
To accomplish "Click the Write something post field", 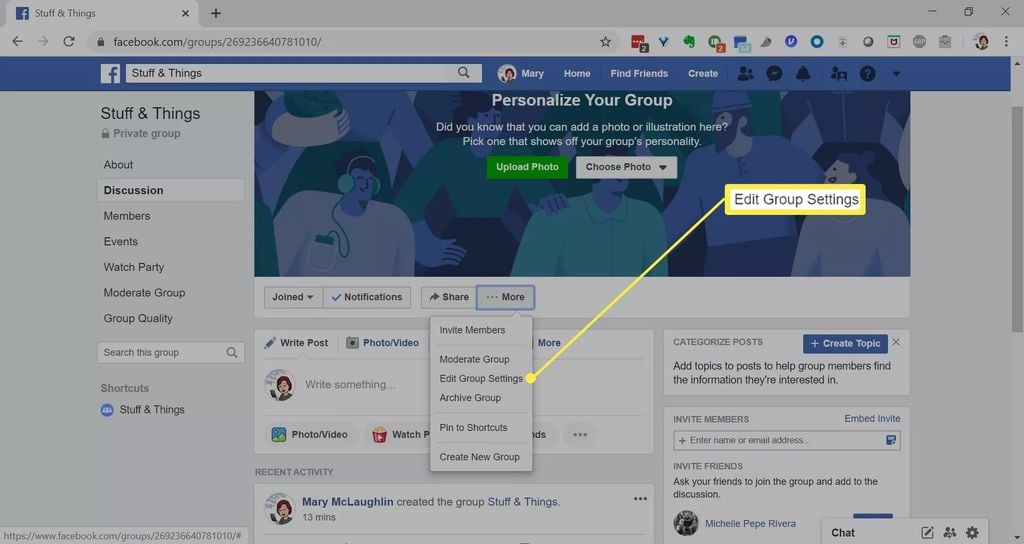I will (350, 385).
